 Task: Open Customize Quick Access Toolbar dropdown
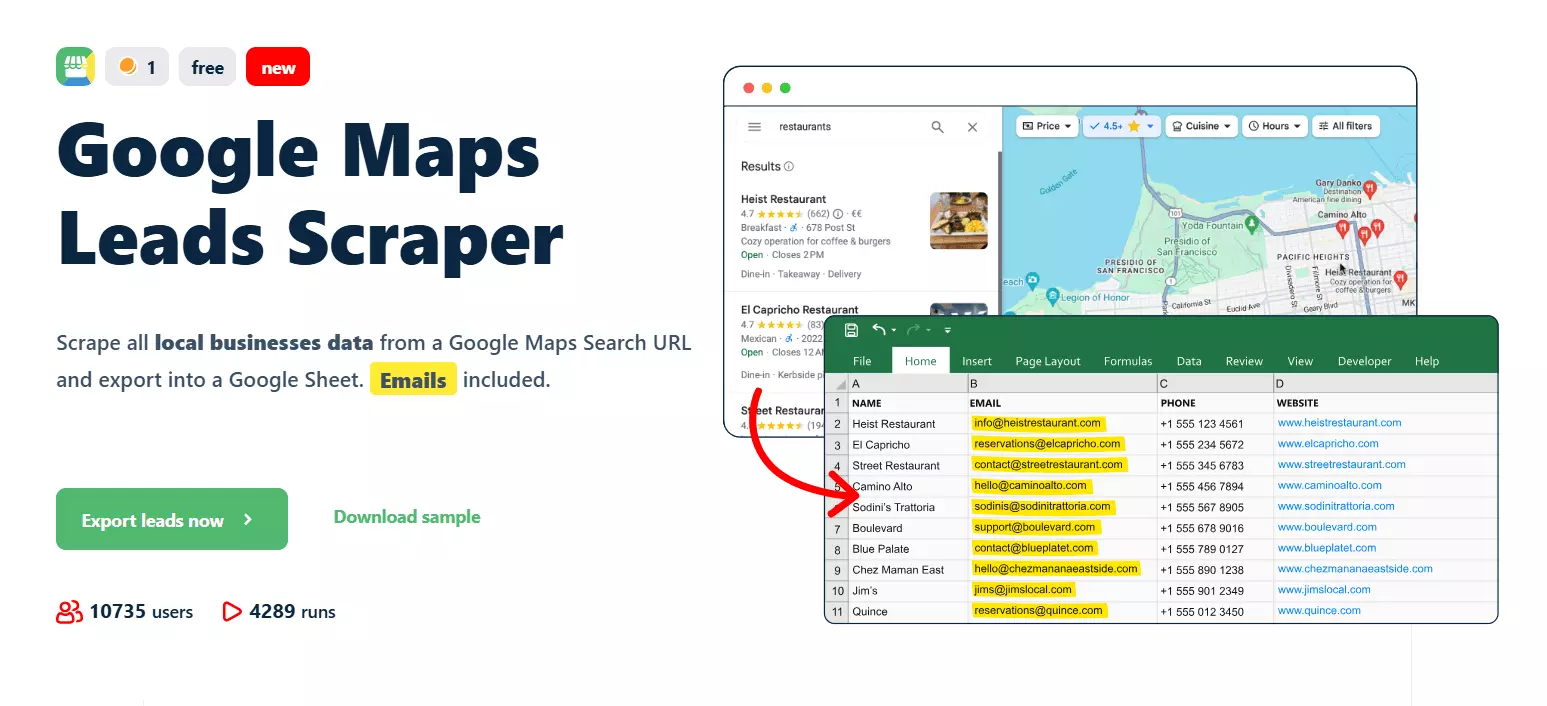click(947, 331)
